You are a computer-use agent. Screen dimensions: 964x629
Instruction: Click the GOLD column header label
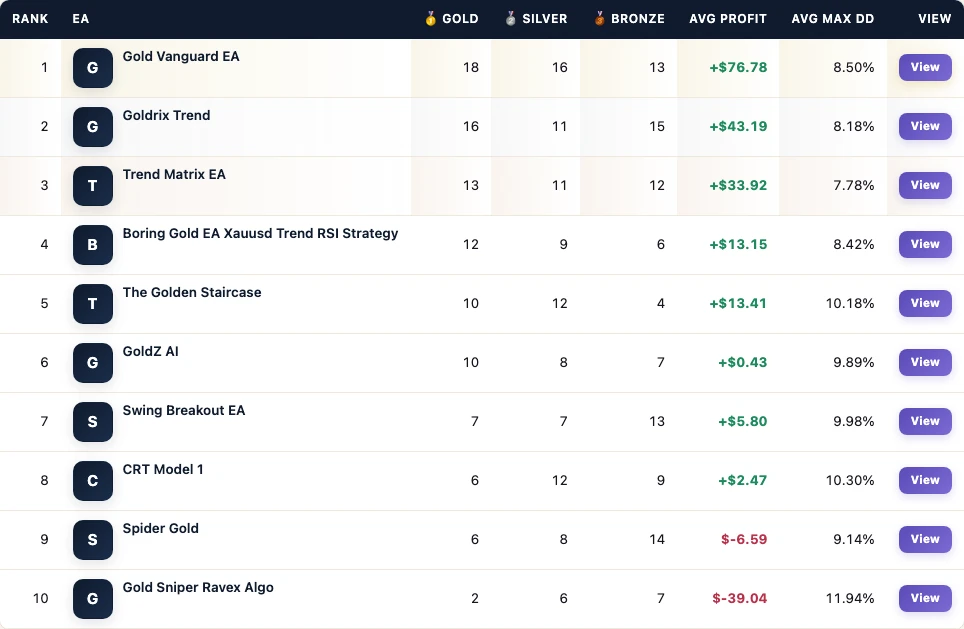[x=460, y=19]
